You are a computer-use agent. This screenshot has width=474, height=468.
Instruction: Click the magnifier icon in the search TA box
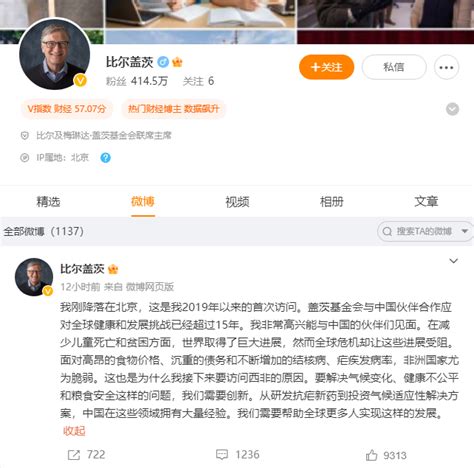click(x=387, y=231)
